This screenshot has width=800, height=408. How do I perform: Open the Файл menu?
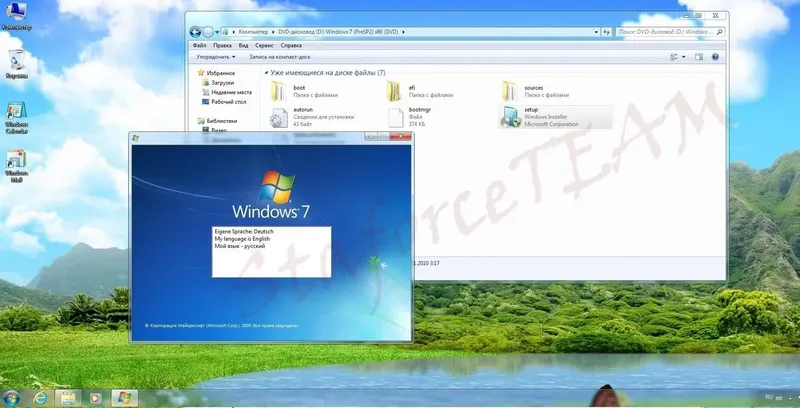click(x=199, y=45)
